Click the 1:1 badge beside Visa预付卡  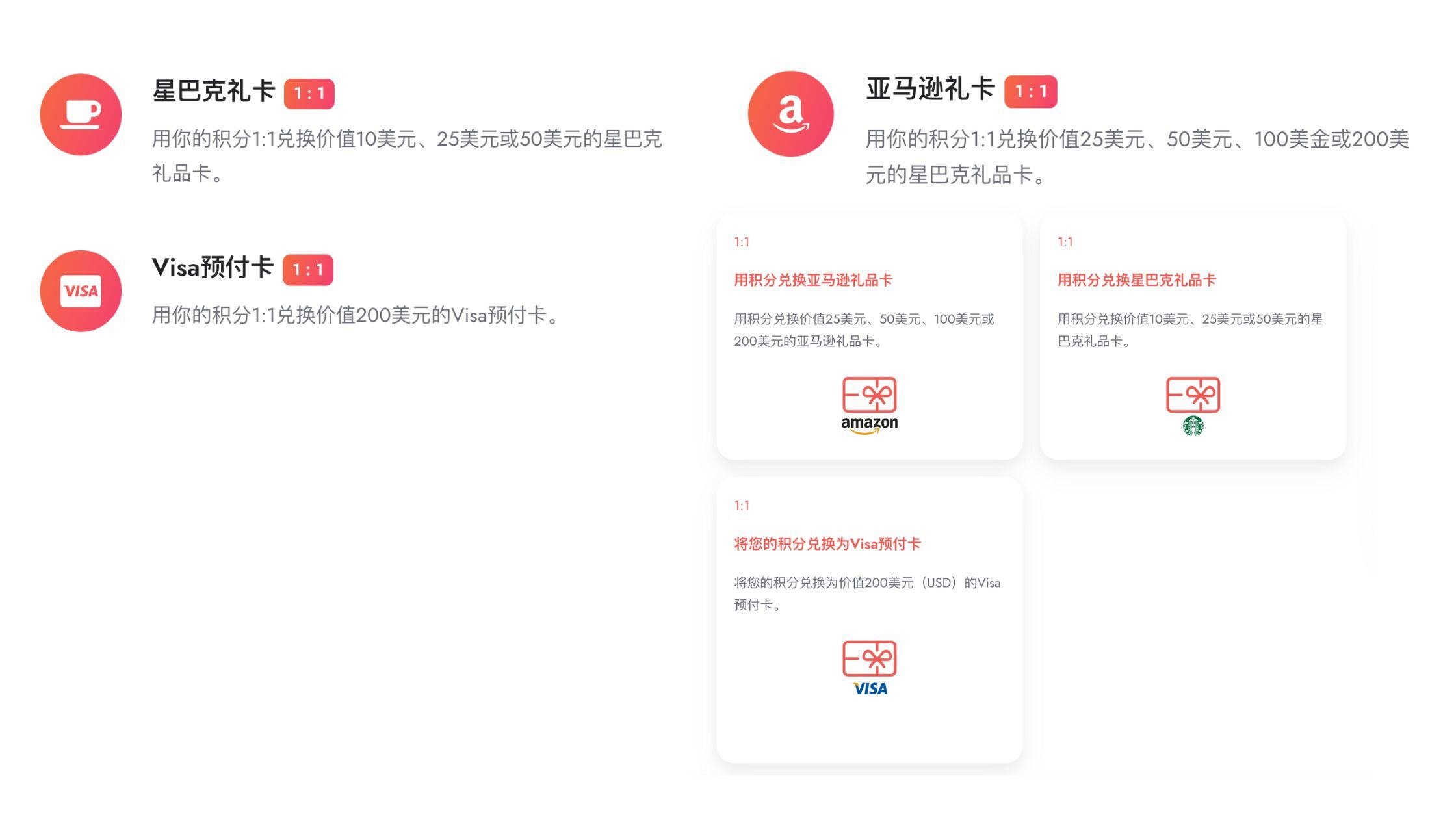(308, 270)
